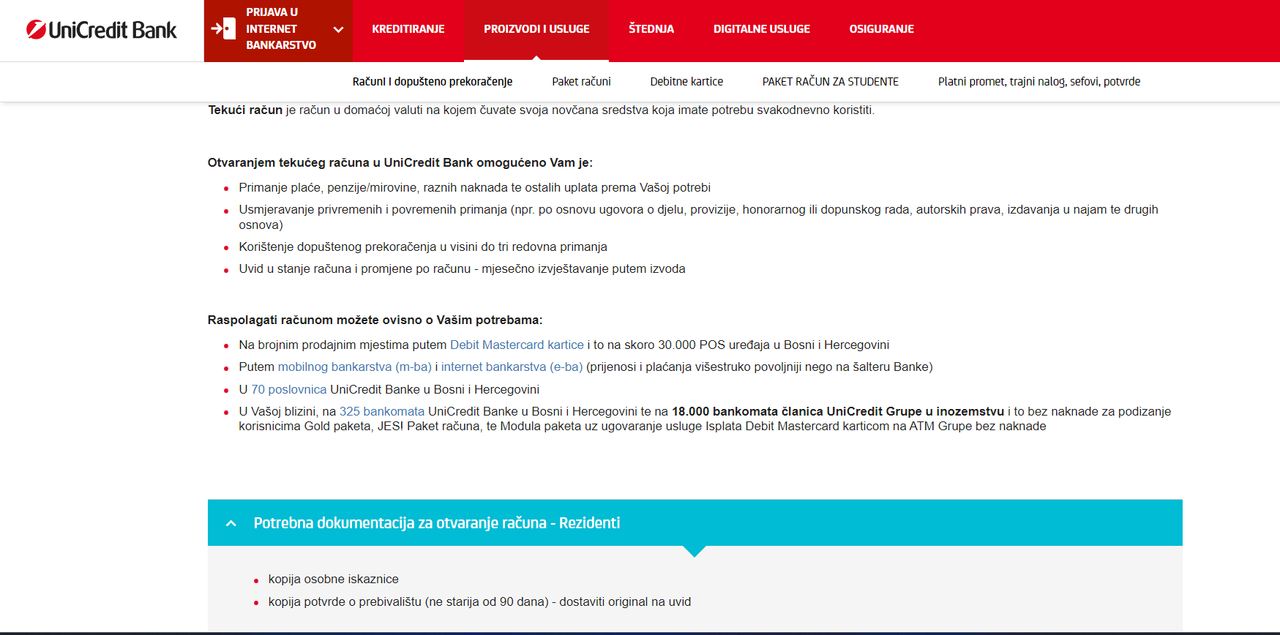1280x635 pixels.
Task: Open Platni promet, trajni nalog, sefovi, potvrde
Action: coord(1039,82)
